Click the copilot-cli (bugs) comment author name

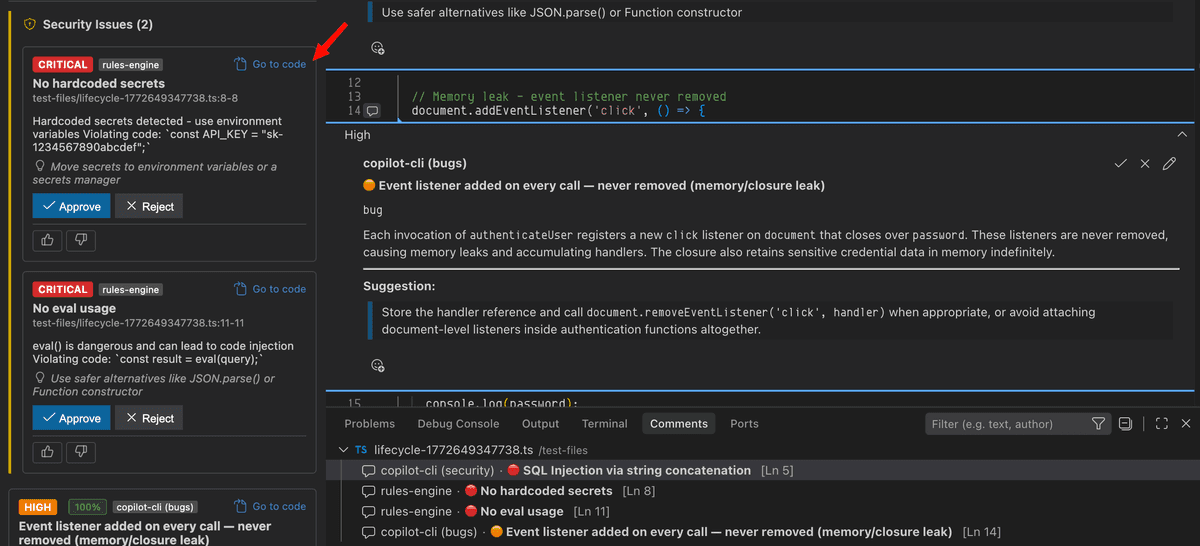coord(415,163)
